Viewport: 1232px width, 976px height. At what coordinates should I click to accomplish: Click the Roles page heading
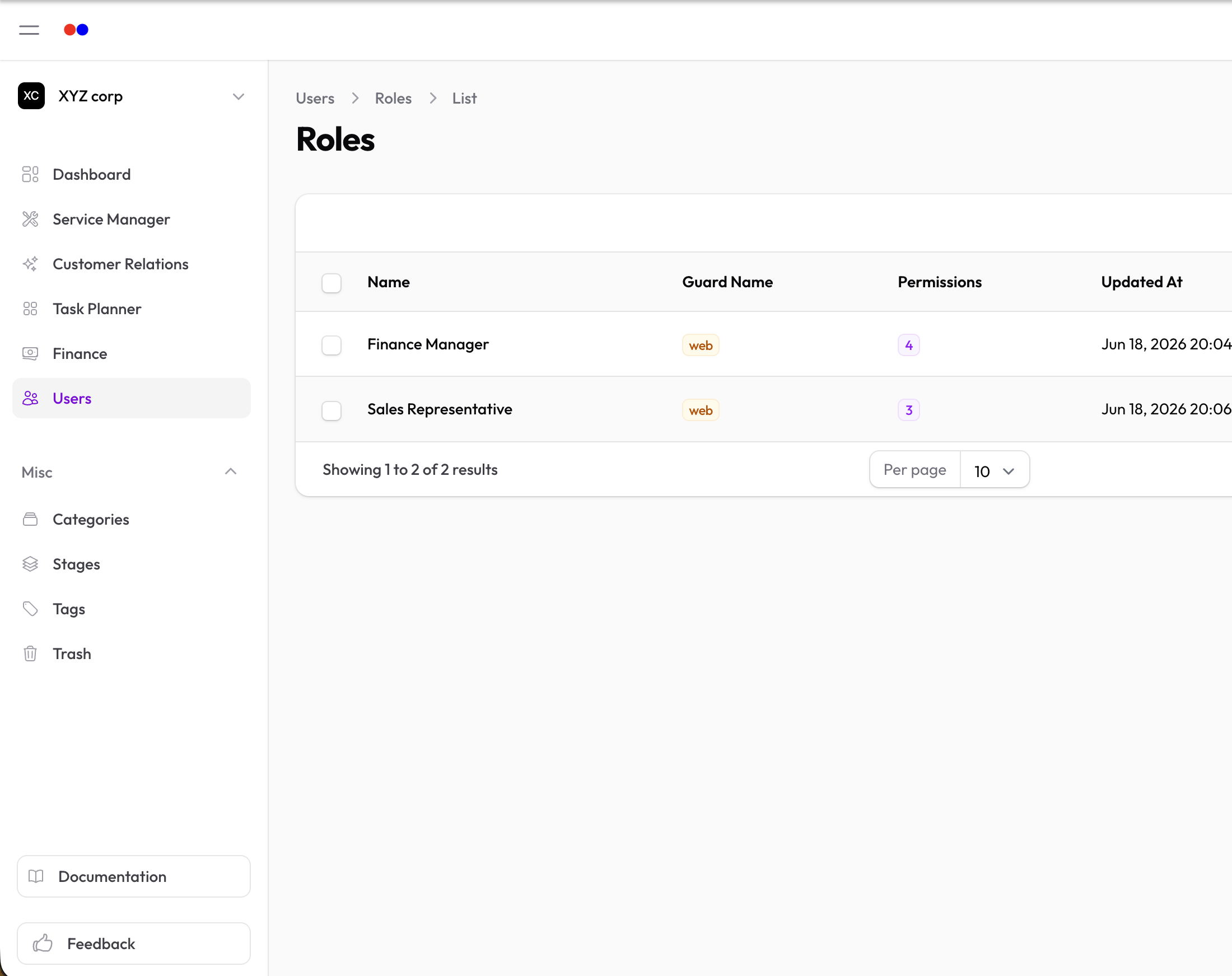[x=335, y=139]
